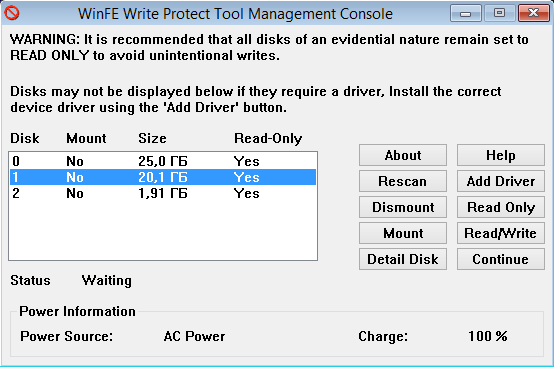Click empty area of the disk list
Screen dimensions: 554x367
[163, 230]
